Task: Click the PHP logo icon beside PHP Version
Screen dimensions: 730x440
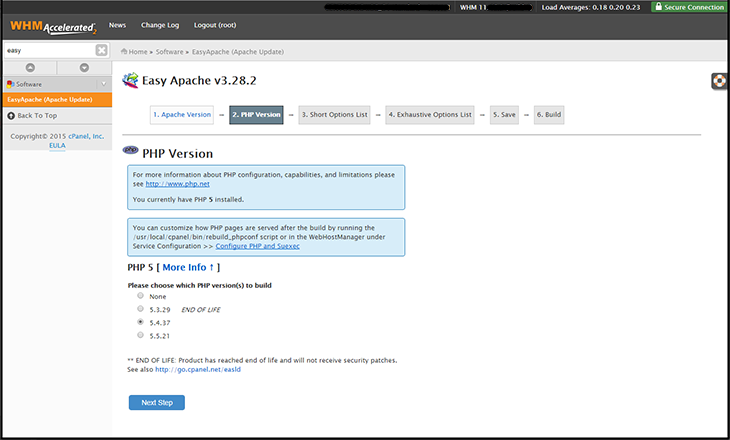Action: (x=130, y=150)
